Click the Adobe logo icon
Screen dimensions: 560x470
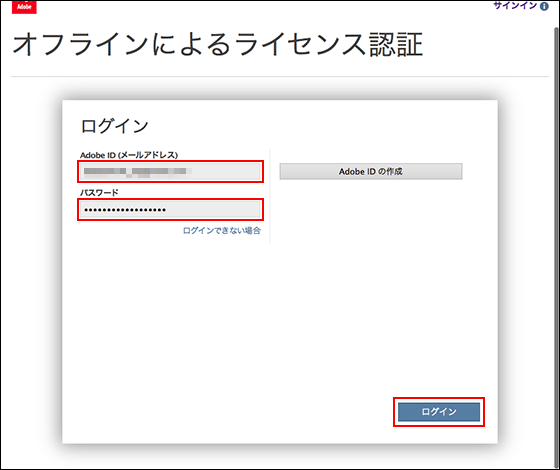point(24,7)
